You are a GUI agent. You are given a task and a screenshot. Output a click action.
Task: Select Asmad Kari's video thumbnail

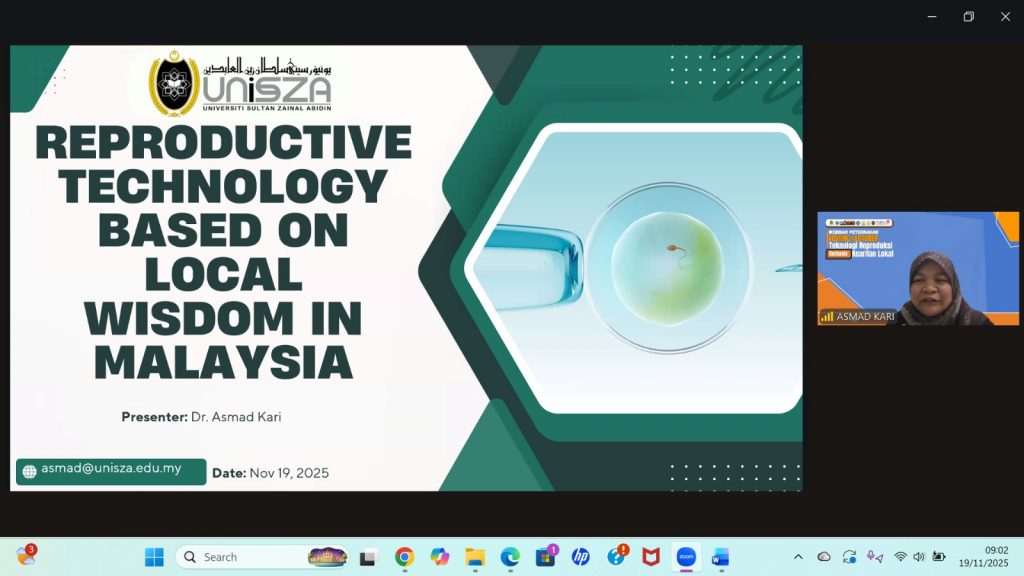tap(918, 268)
